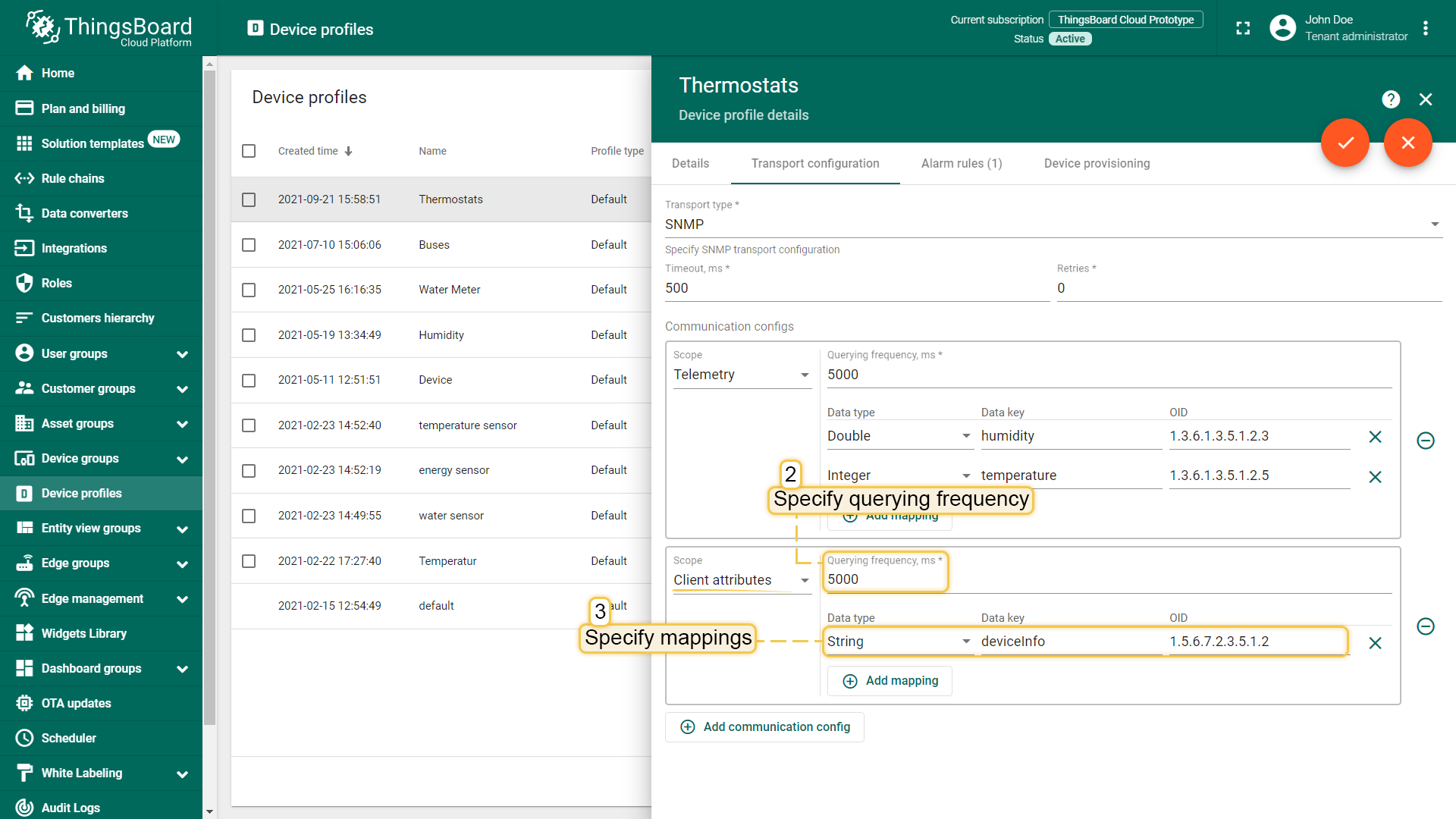Image resolution: width=1456 pixels, height=819 pixels.
Task: Remove Client attributes communication config
Action: [1425, 626]
